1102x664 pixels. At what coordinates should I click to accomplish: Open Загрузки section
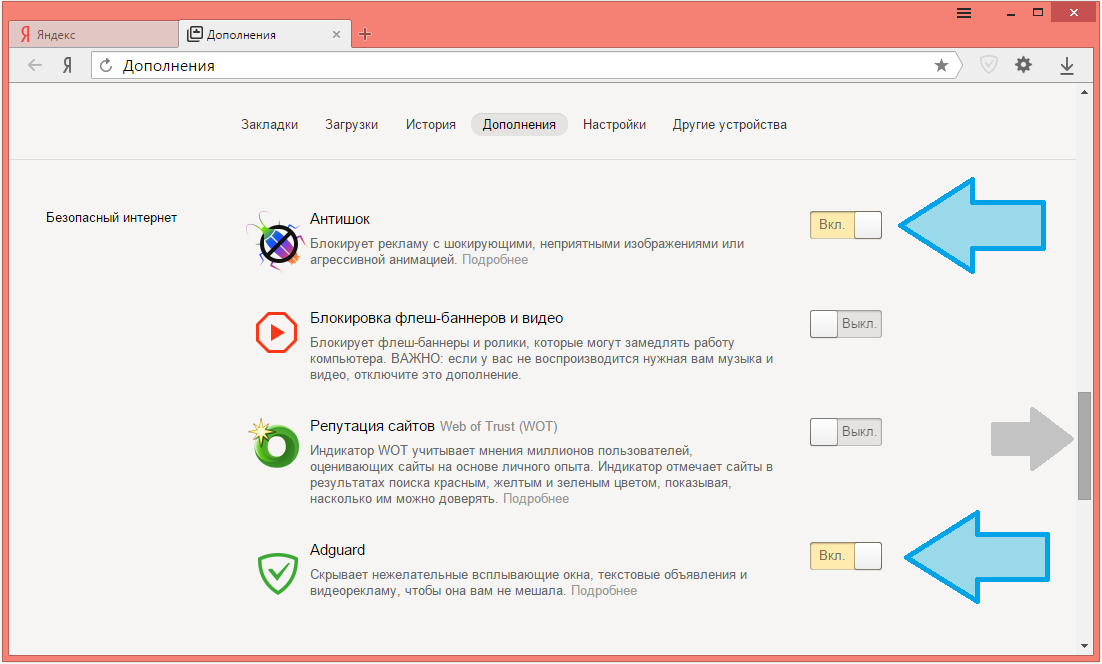tap(351, 124)
